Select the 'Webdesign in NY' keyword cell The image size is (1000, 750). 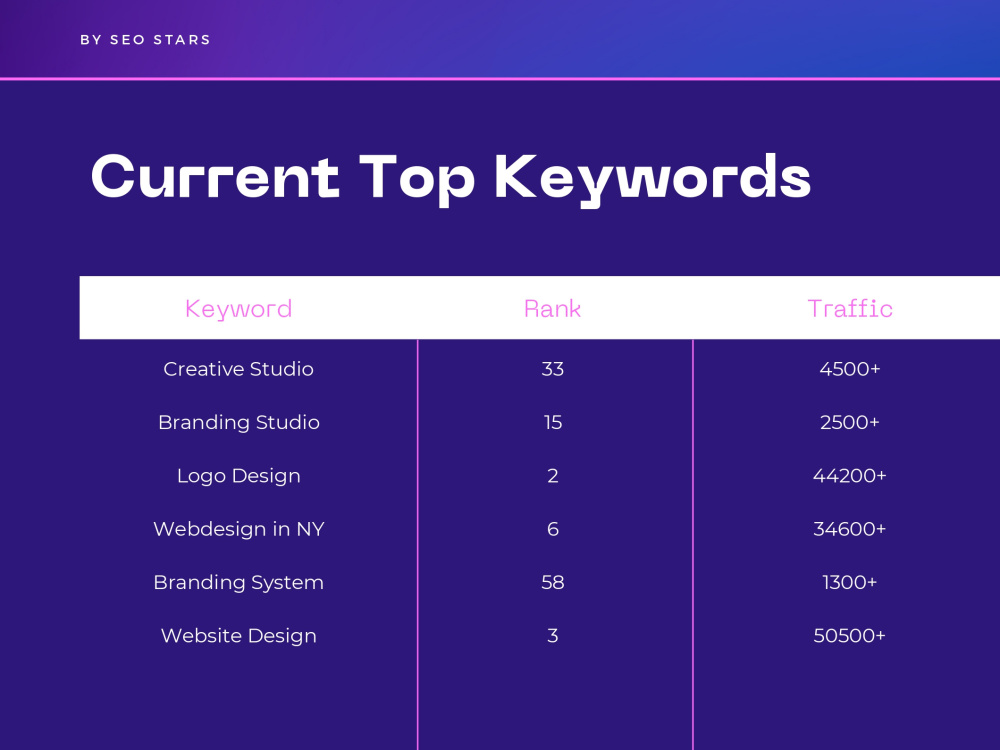[239, 529]
